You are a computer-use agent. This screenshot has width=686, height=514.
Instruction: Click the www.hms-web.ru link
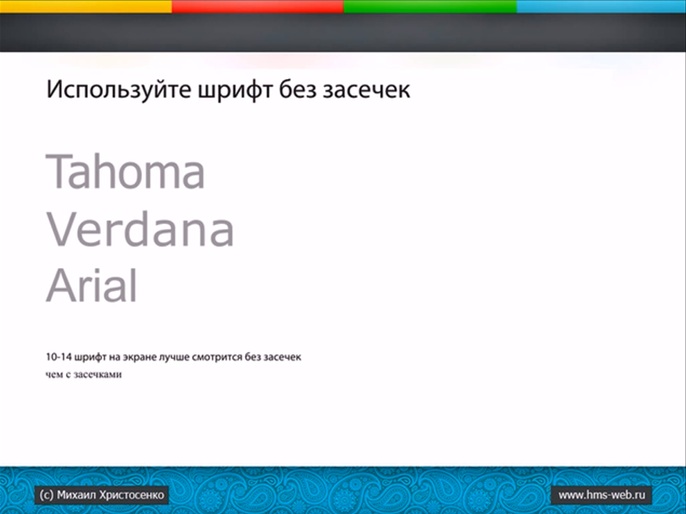(602, 495)
